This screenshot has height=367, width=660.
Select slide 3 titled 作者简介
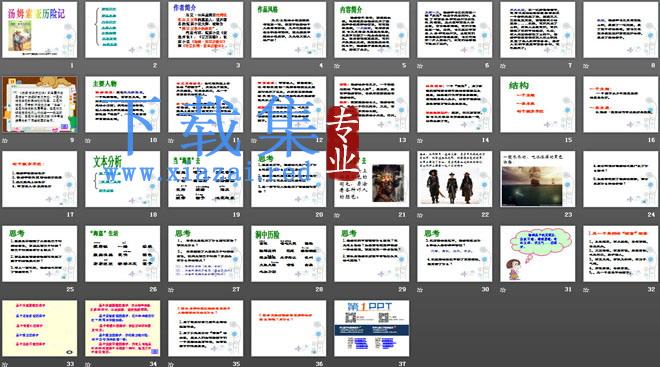[x=205, y=30]
